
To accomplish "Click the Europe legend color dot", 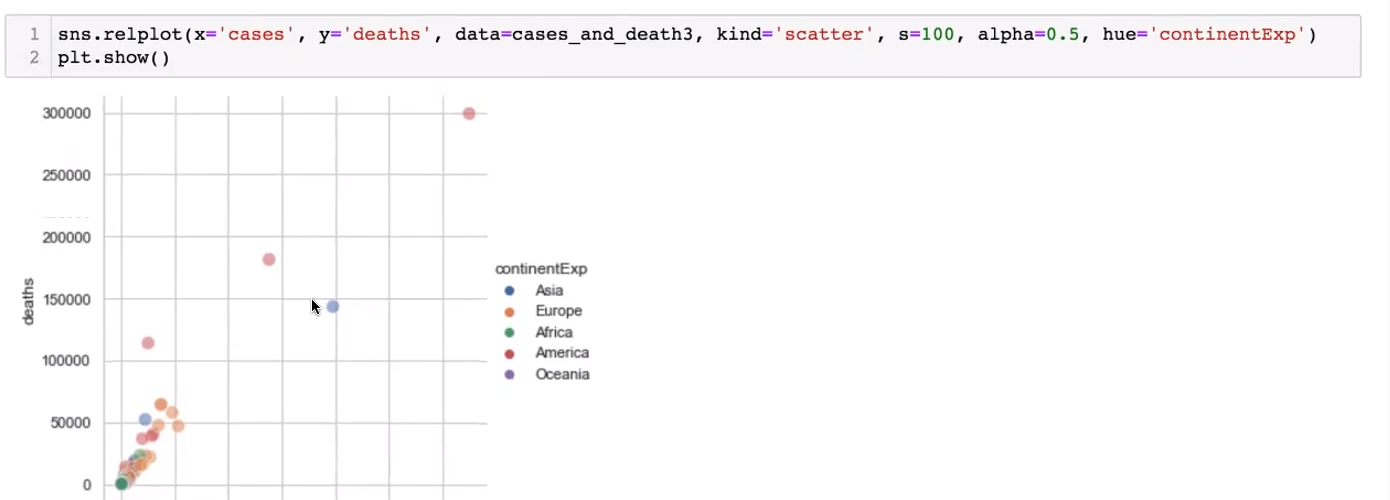I will click(510, 311).
